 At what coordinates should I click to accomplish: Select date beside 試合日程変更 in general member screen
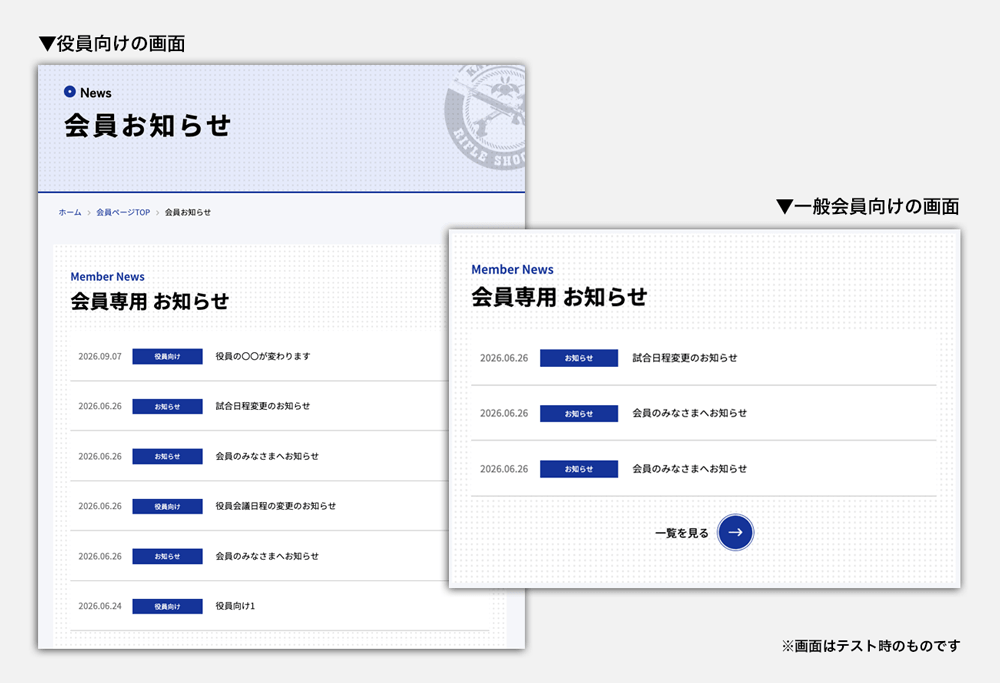click(504, 358)
